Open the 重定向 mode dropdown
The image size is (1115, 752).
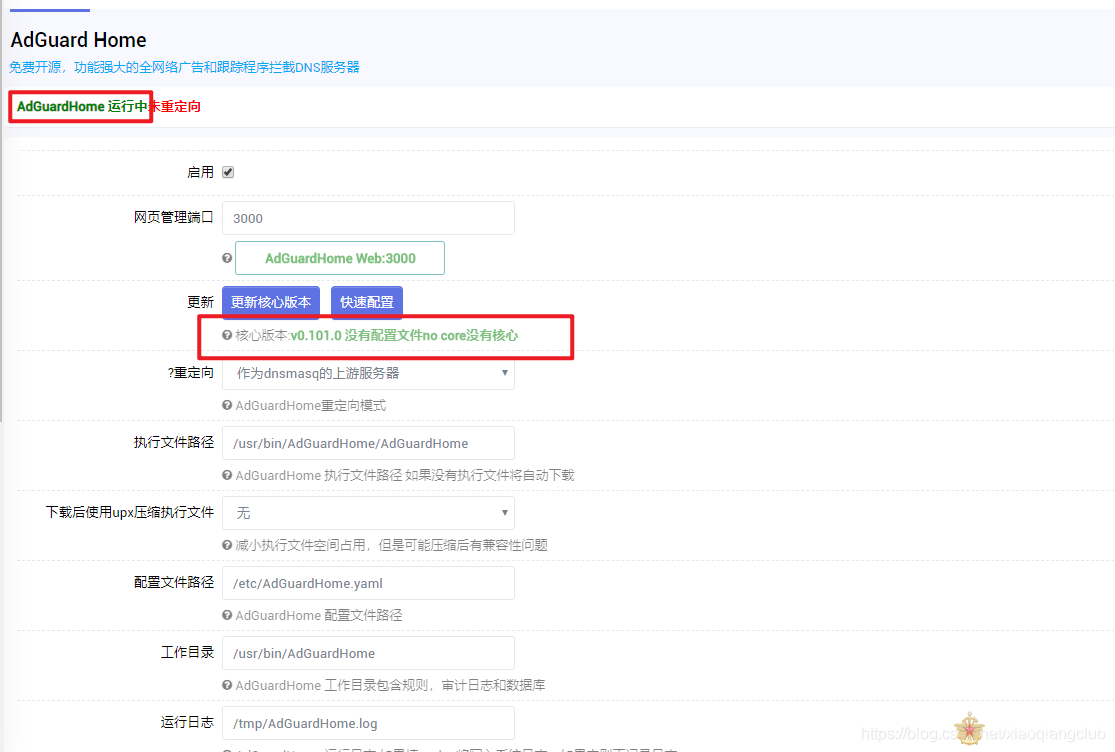[368, 373]
